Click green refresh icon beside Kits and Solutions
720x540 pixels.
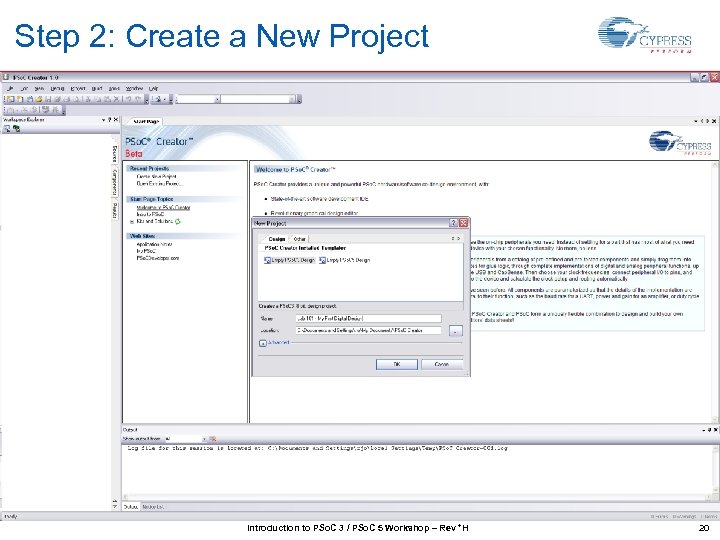click(x=178, y=221)
